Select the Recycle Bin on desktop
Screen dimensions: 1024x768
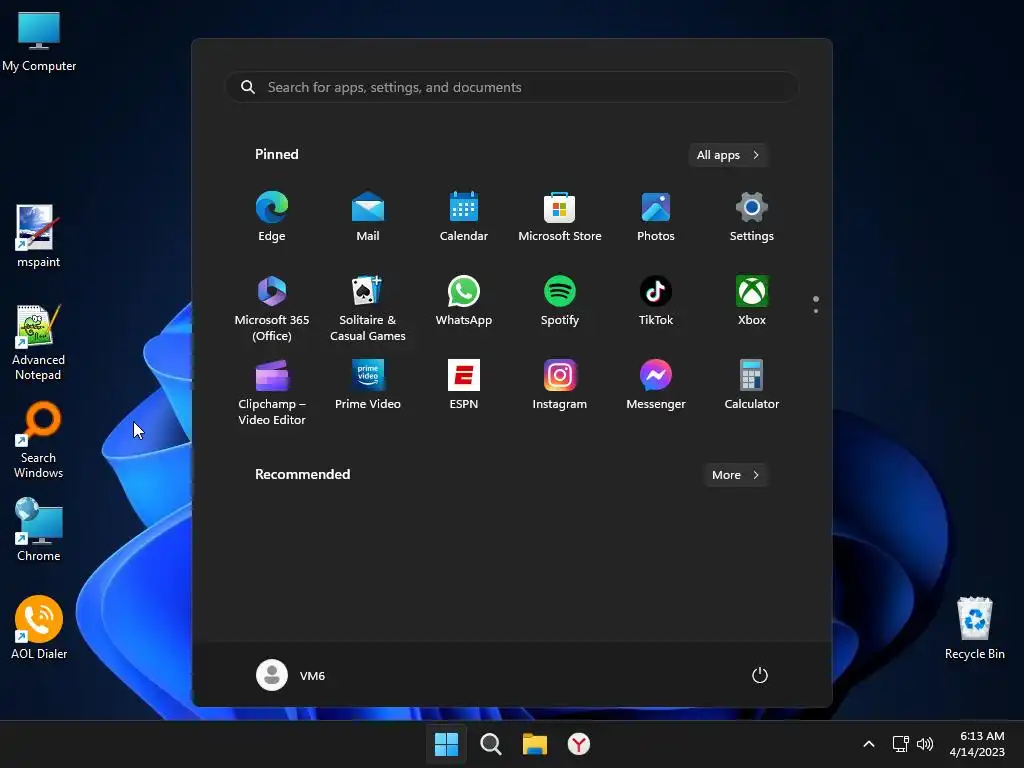(974, 628)
